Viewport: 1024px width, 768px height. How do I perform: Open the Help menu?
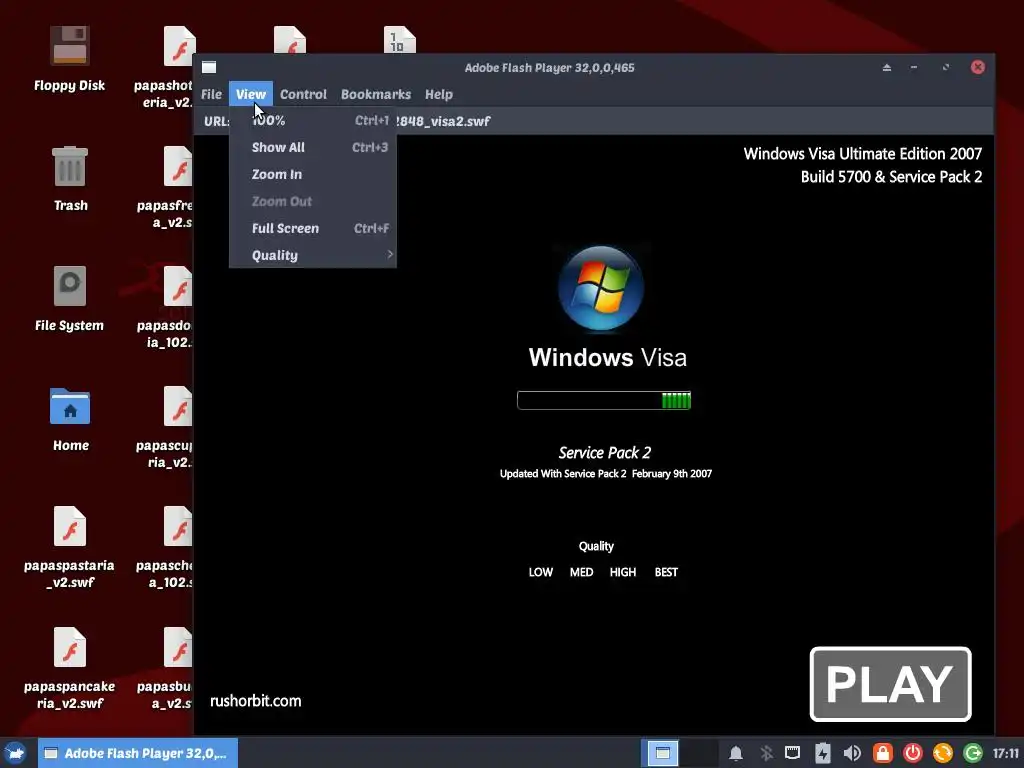point(439,94)
